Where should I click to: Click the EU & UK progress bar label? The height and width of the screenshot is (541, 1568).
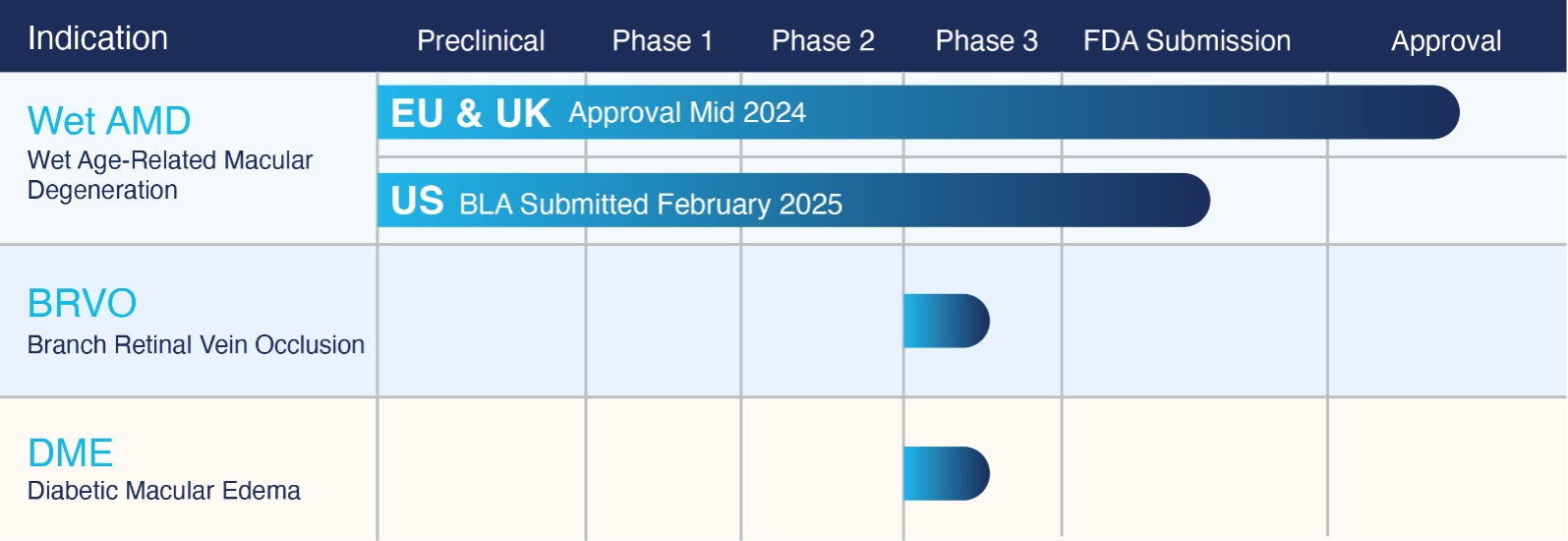pyautogui.click(x=470, y=113)
